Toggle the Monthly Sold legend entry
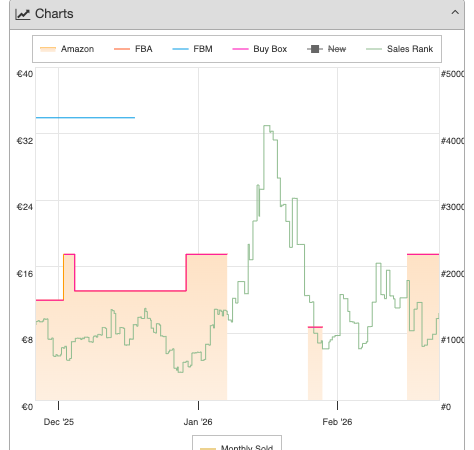This screenshot has height=450, width=474. 237,447
